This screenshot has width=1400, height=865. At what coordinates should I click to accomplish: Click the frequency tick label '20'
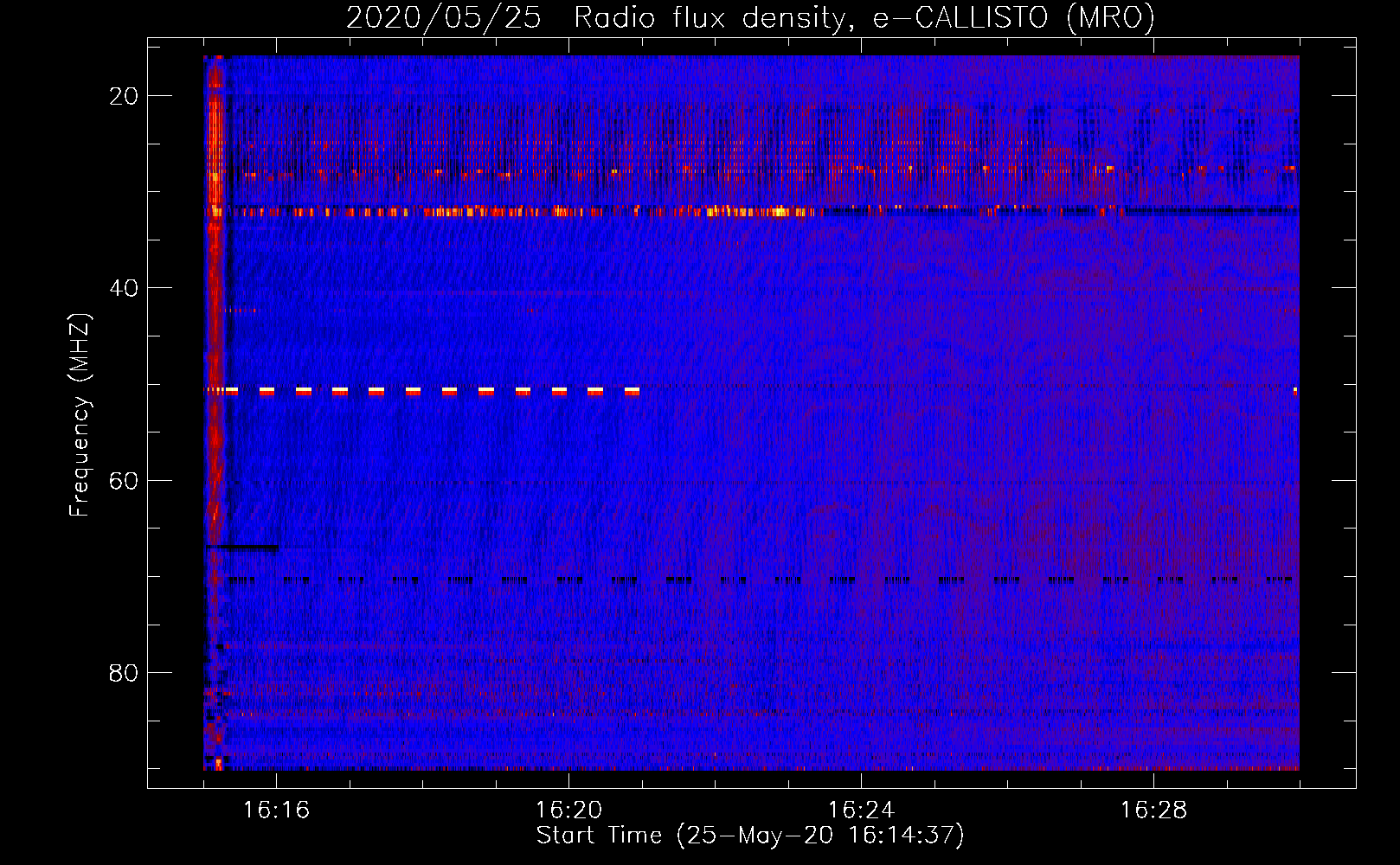[124, 96]
